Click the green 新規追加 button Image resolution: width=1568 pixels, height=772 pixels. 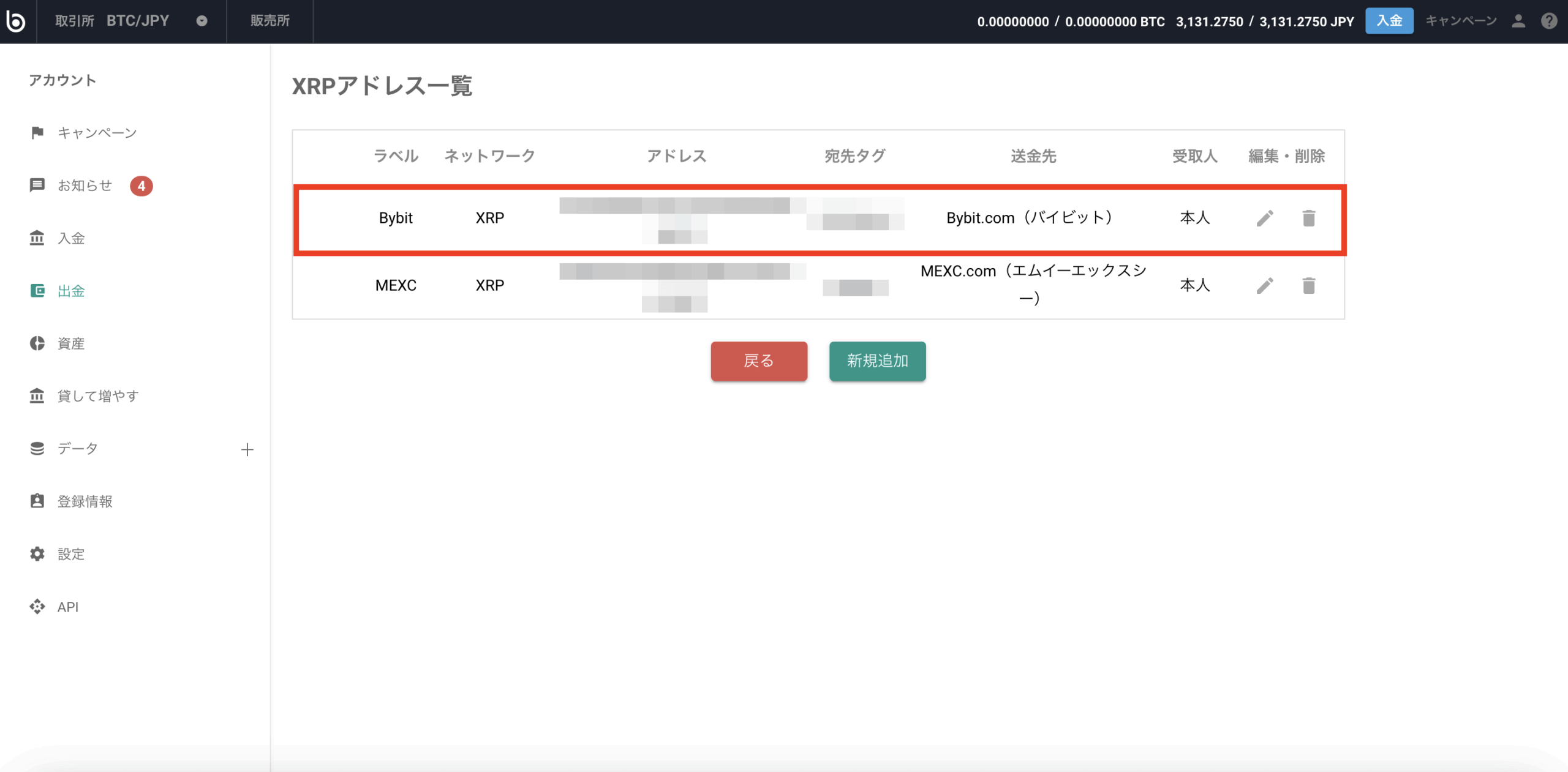click(878, 361)
